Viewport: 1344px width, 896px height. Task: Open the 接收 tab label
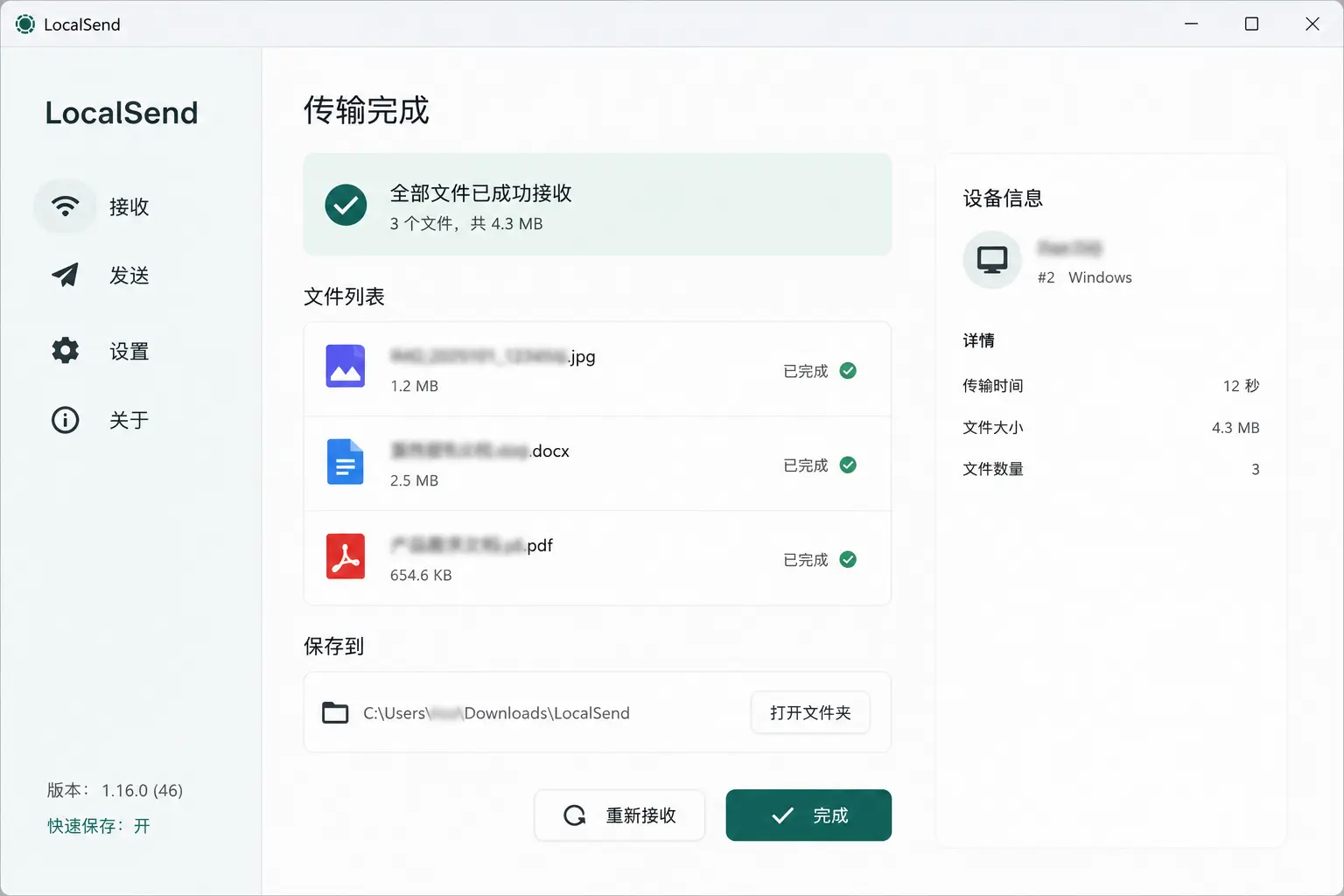click(129, 206)
